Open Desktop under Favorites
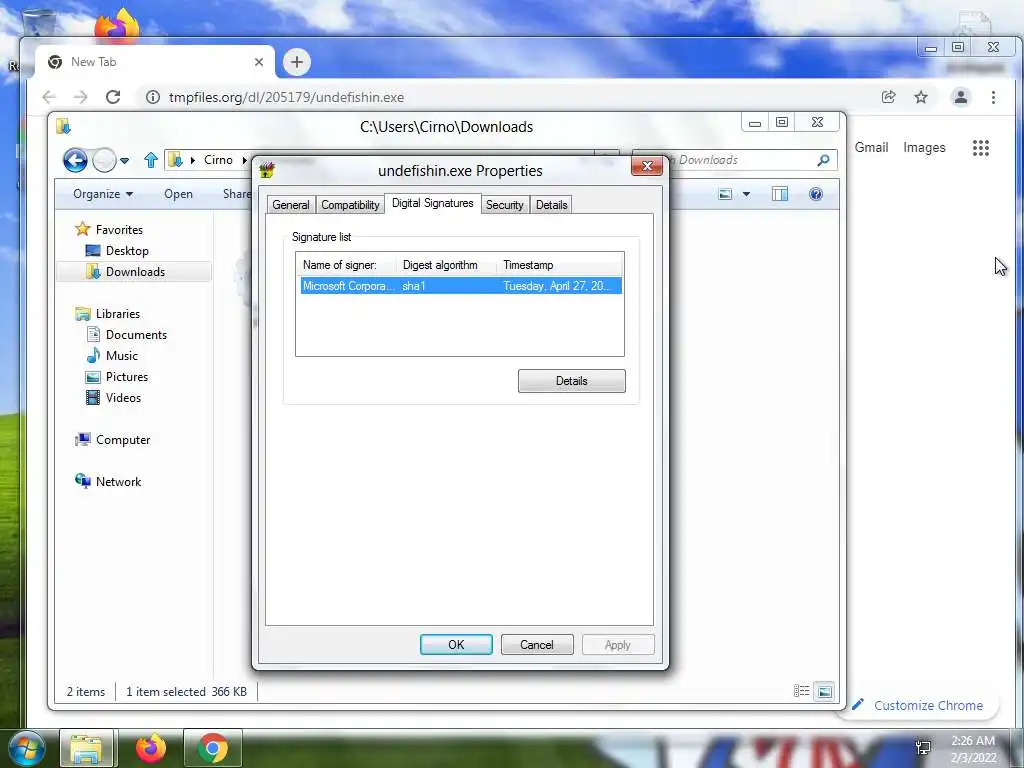Image resolution: width=1024 pixels, height=768 pixels. pyautogui.click(x=118, y=251)
